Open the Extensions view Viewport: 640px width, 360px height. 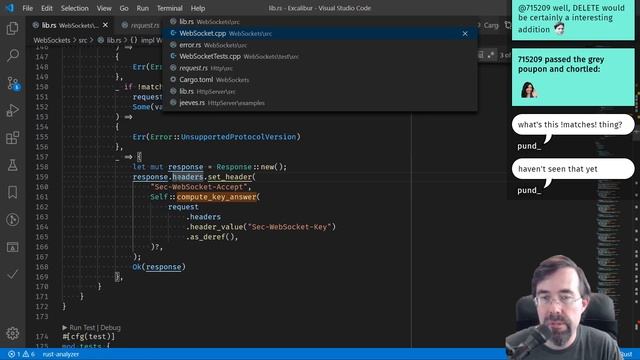[12, 138]
